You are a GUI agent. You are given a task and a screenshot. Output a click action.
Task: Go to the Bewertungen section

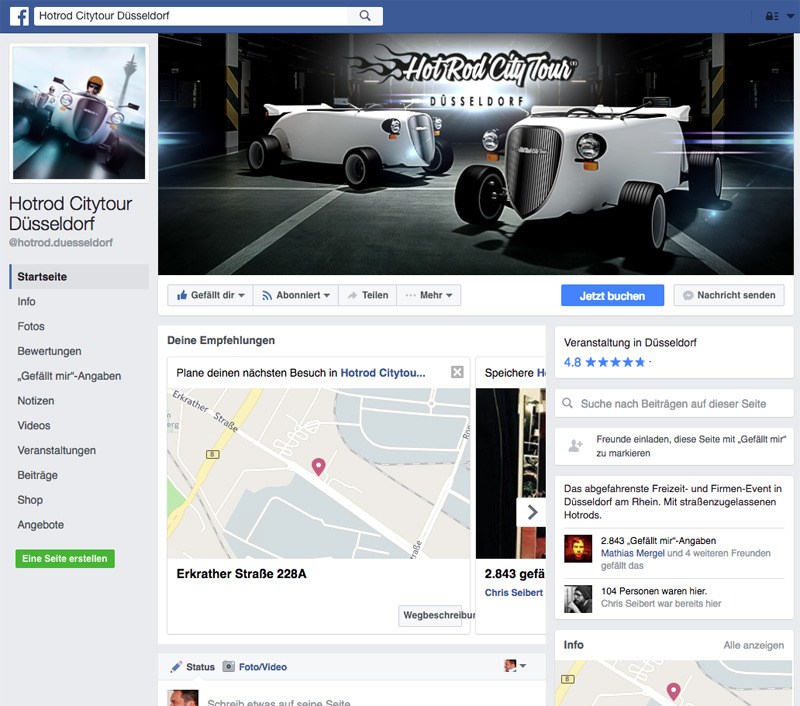click(x=49, y=351)
